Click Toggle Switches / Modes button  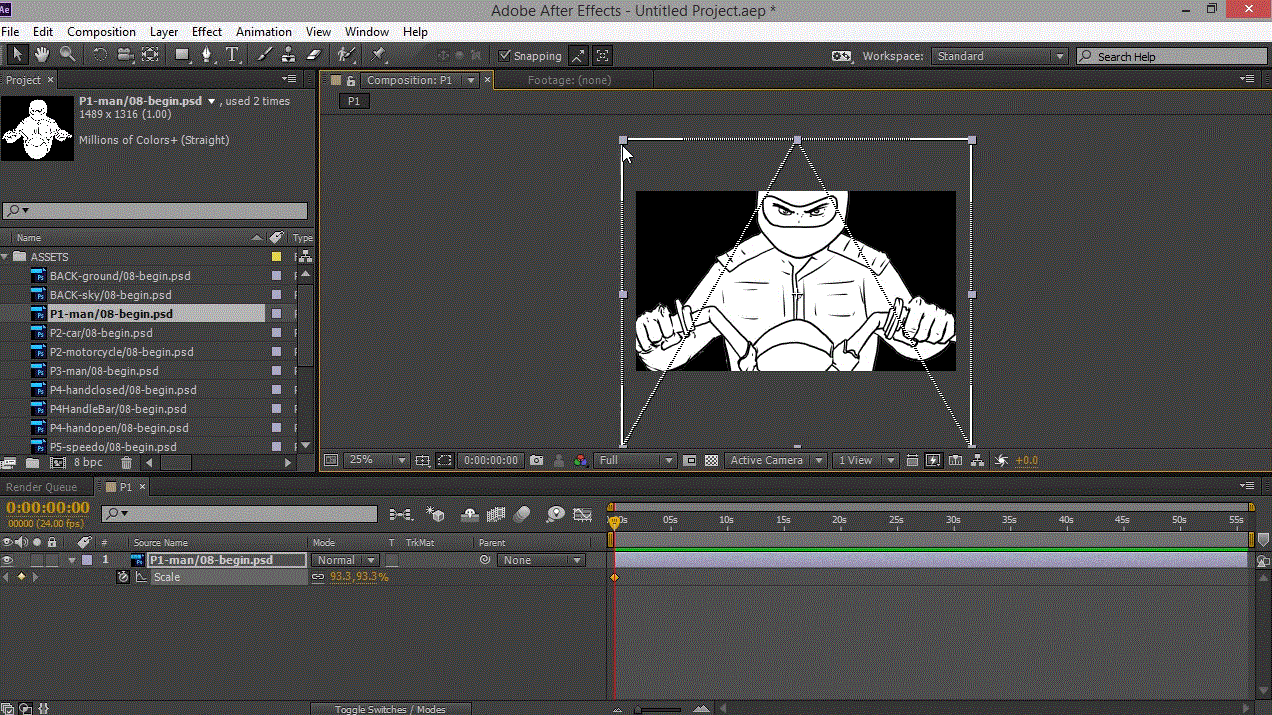tap(390, 709)
